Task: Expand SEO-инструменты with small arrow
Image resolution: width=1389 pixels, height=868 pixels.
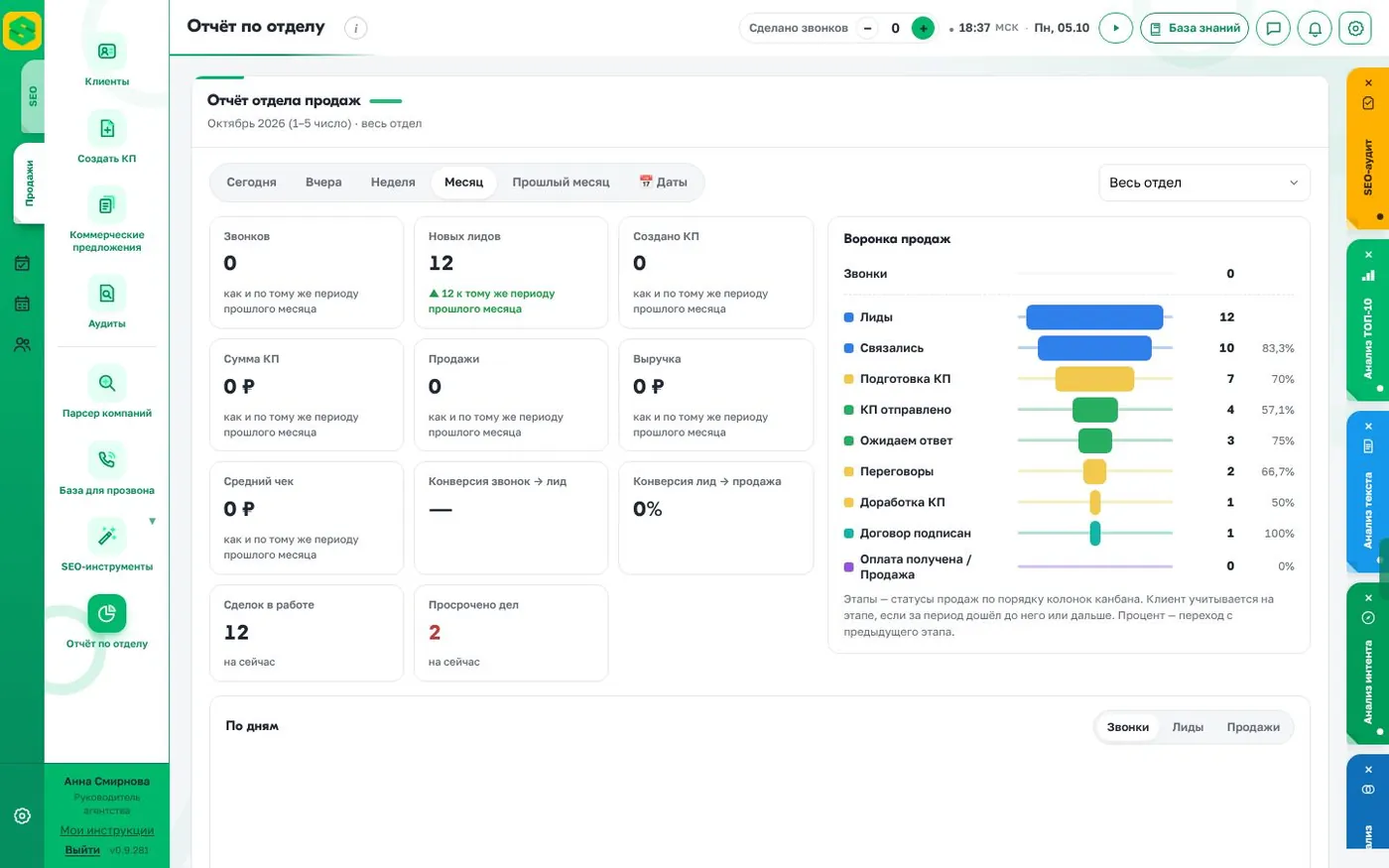Action: pos(152,521)
